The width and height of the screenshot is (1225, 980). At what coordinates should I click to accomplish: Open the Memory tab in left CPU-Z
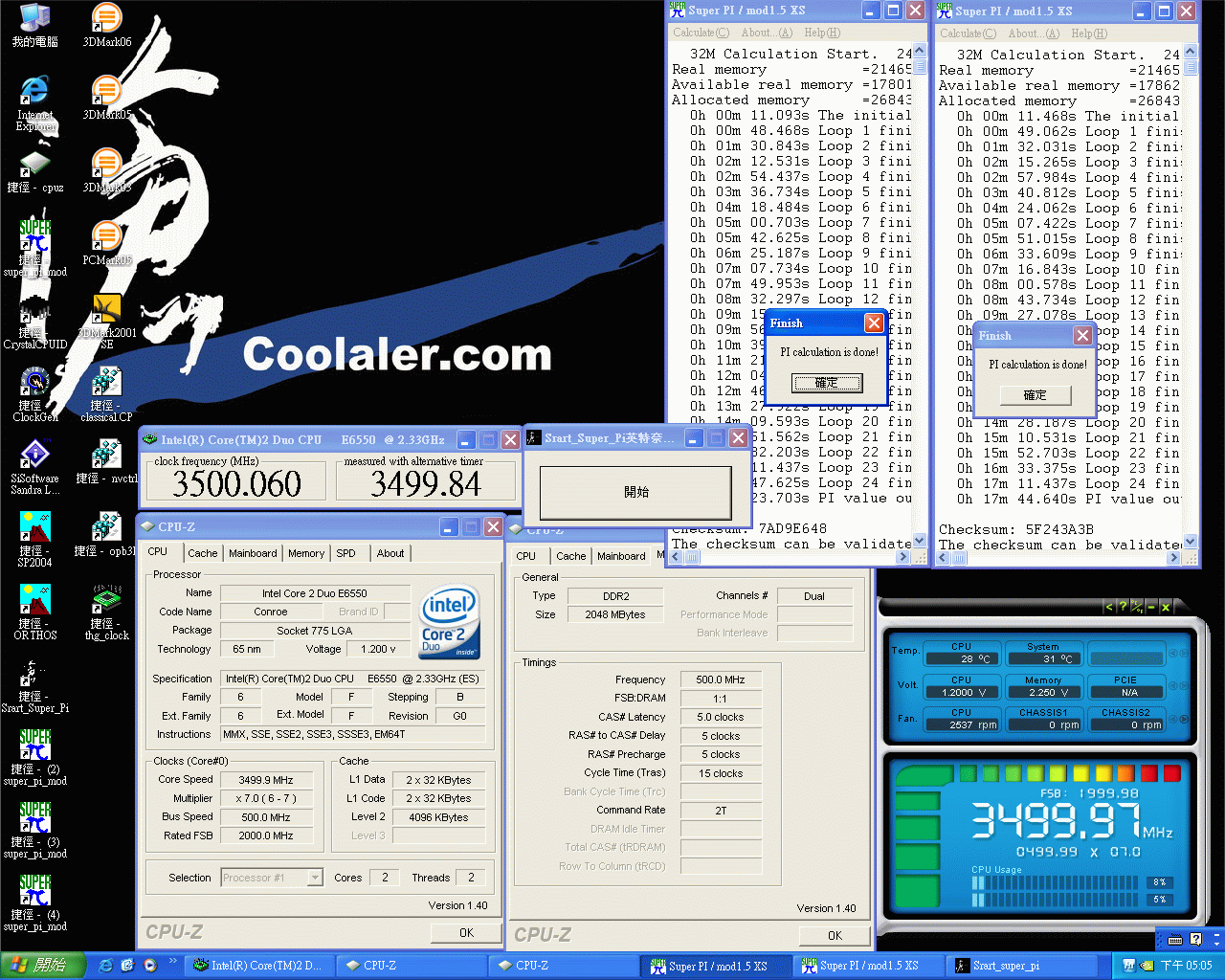pos(306,553)
